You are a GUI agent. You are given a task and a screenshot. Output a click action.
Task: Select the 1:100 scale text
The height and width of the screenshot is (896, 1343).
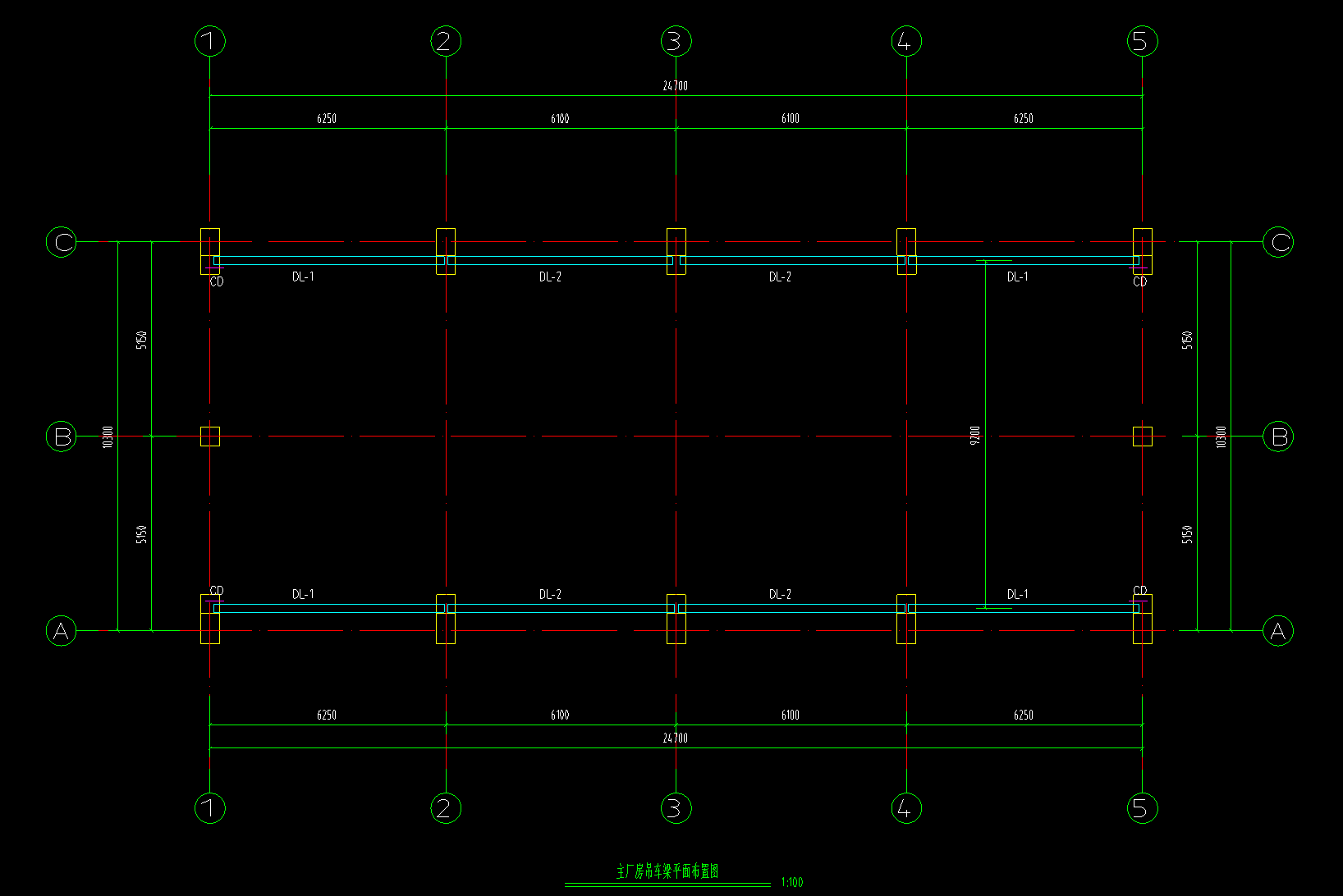tap(792, 883)
